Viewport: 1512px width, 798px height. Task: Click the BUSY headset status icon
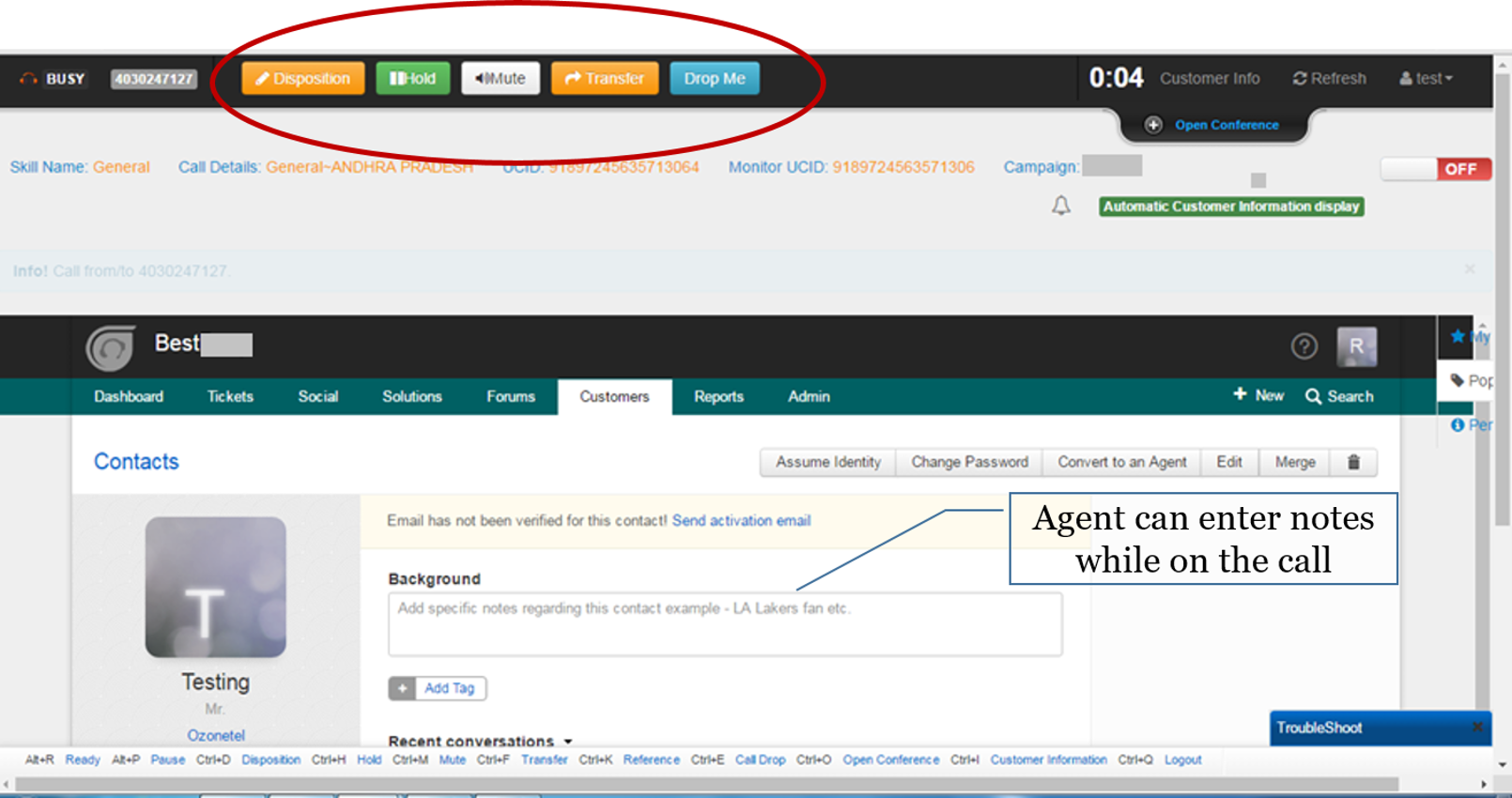(x=29, y=79)
